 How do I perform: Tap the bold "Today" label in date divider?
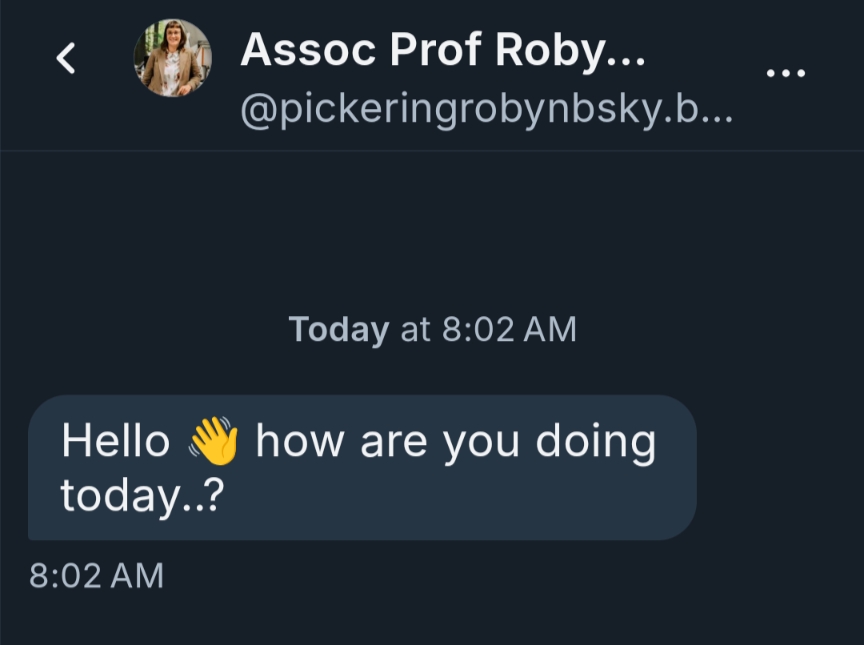(x=338, y=329)
